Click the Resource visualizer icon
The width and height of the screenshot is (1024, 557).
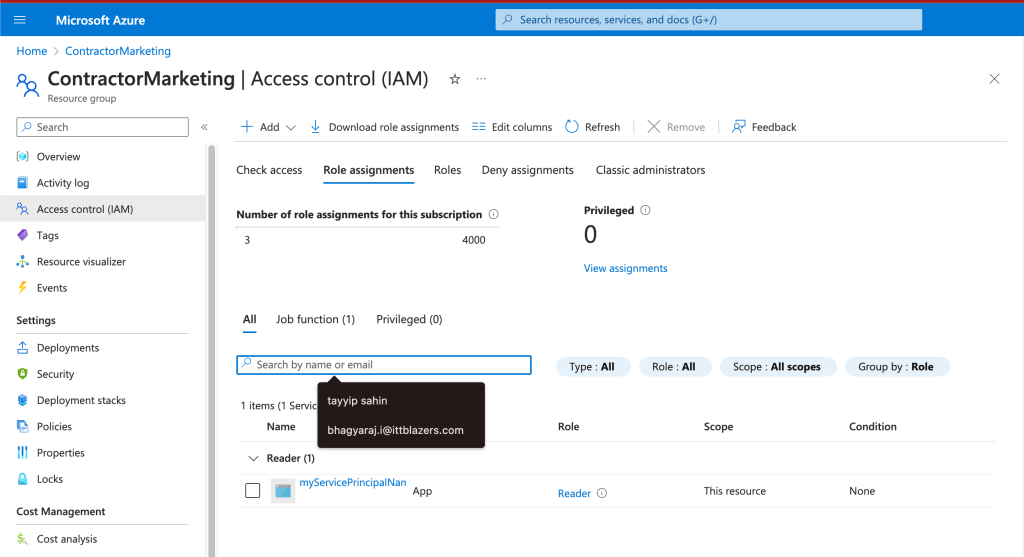pos(23,261)
